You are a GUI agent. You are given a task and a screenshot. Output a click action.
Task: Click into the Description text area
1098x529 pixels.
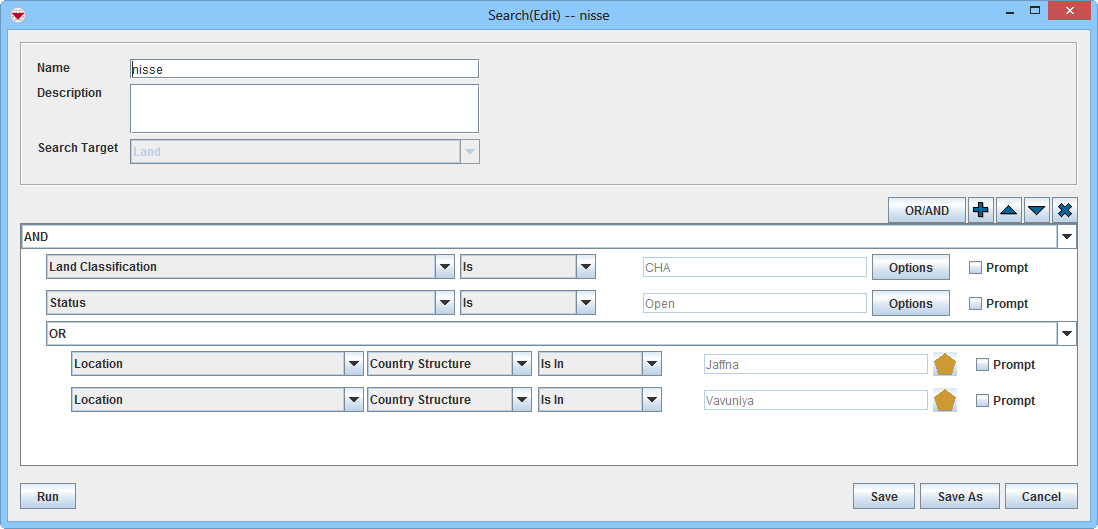(304, 108)
